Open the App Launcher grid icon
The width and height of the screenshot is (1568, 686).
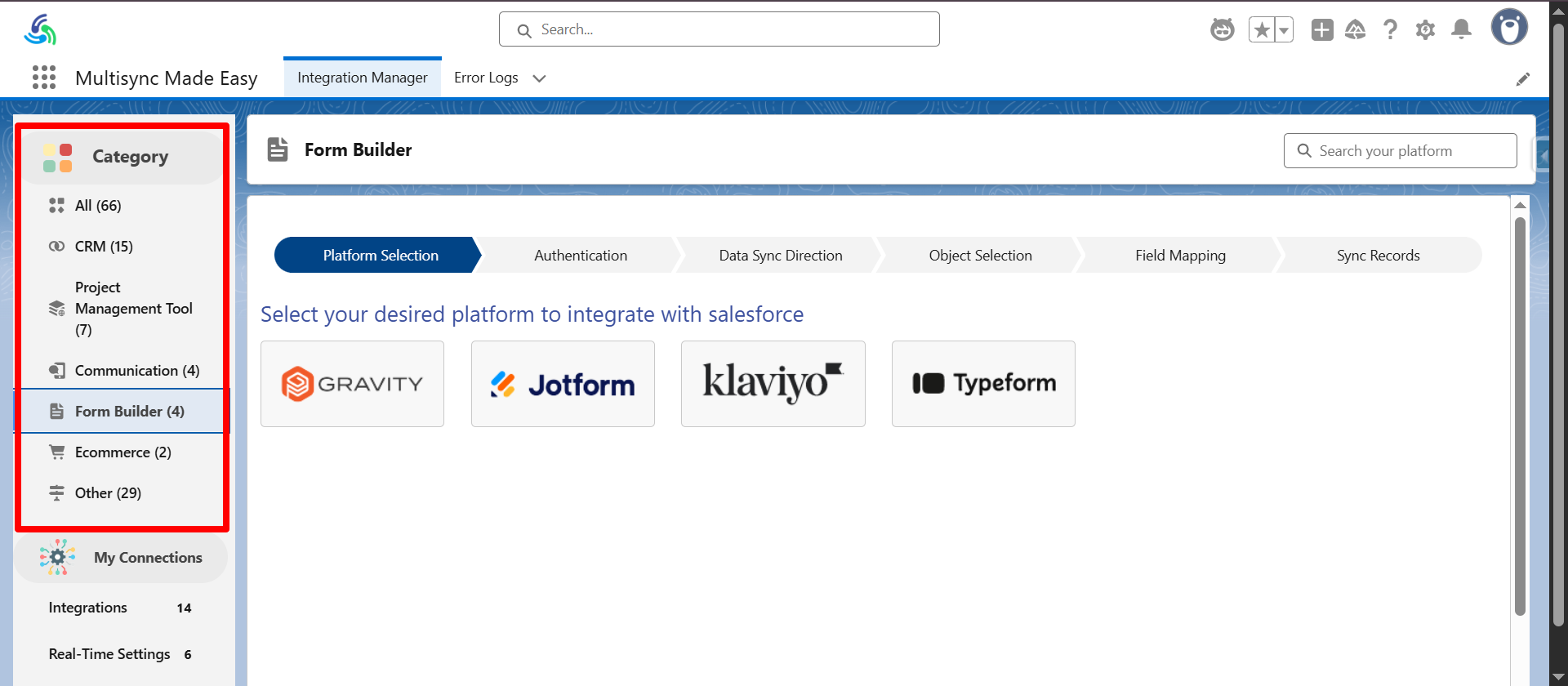pyautogui.click(x=44, y=78)
